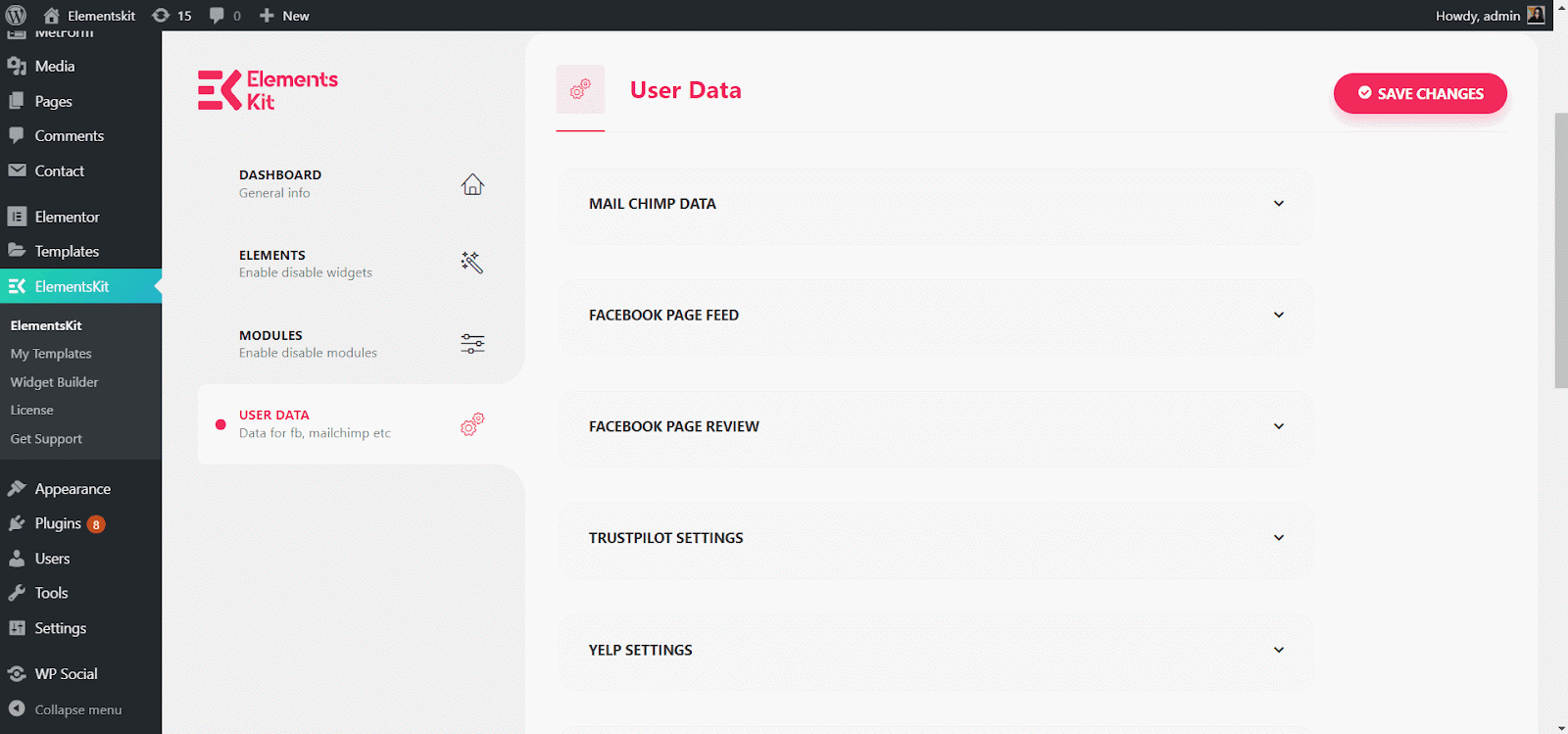Open the Get Support submenu item

click(46, 439)
